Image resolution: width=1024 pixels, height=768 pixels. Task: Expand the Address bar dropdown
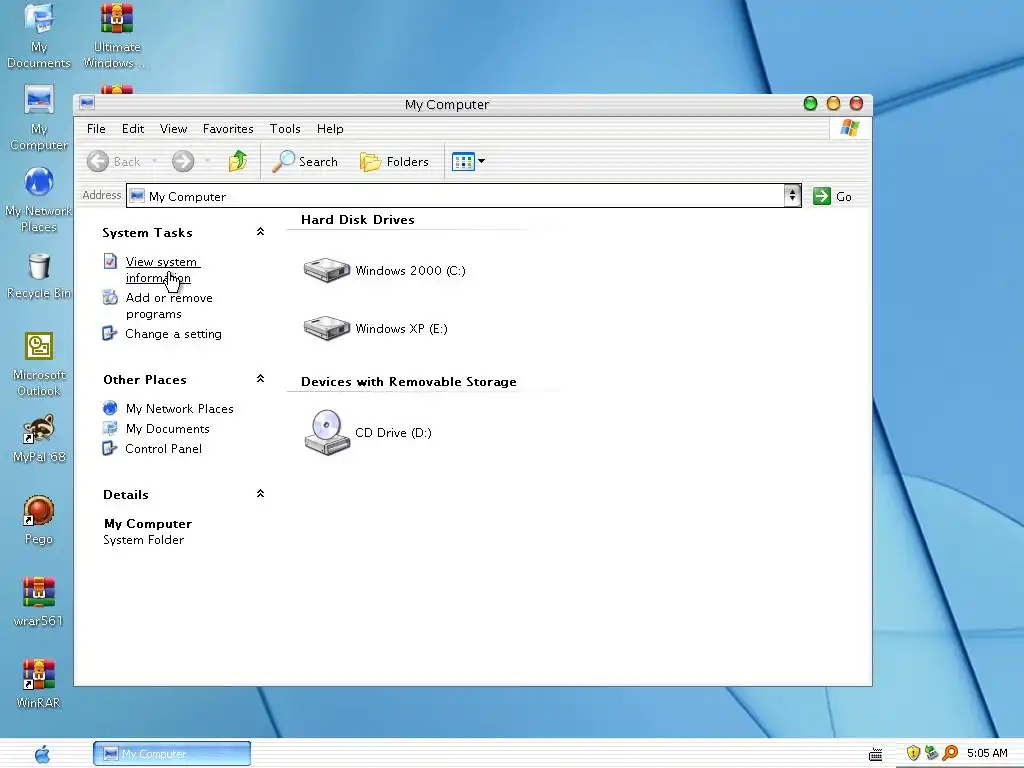point(792,195)
